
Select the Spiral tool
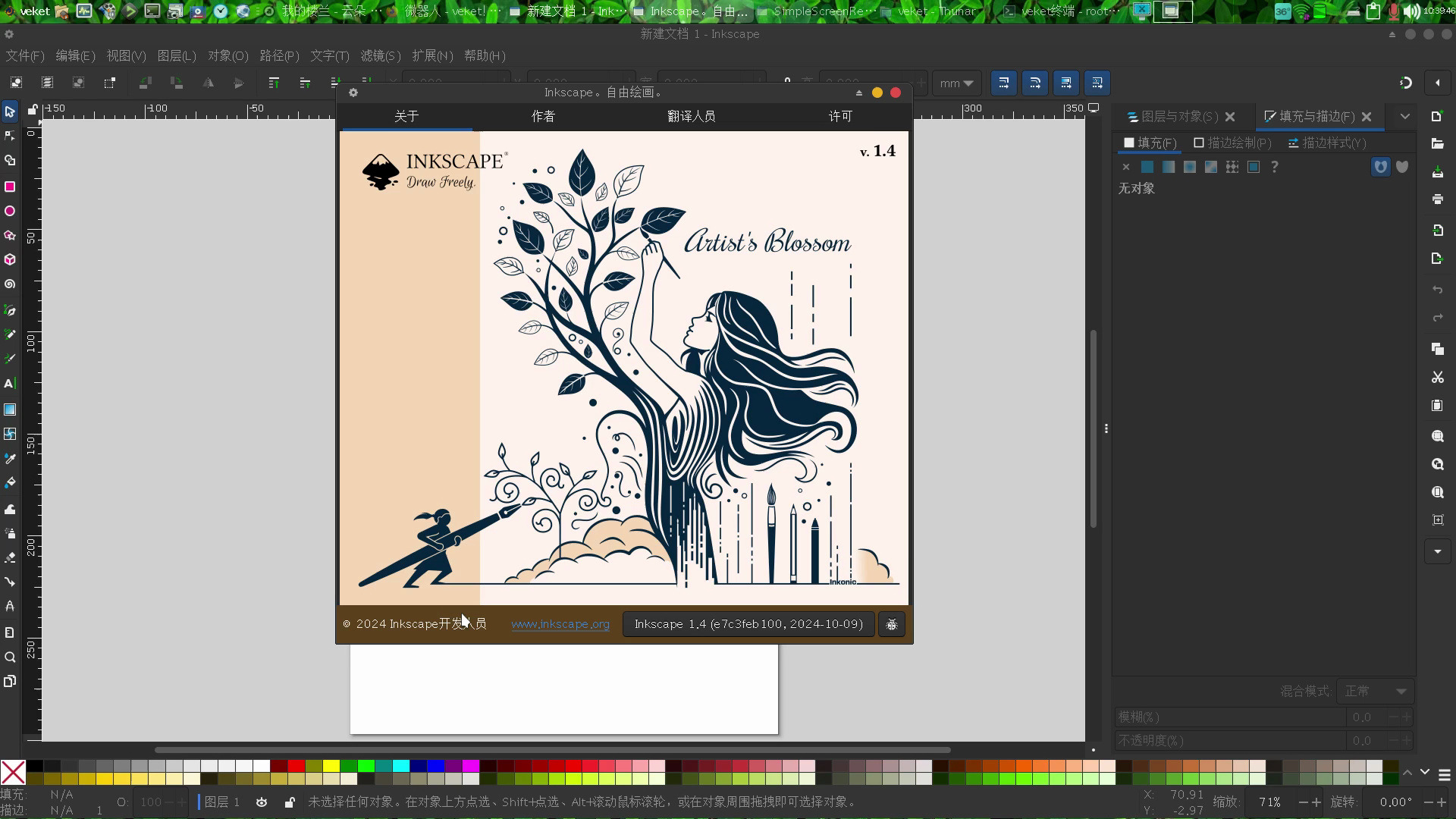click(x=10, y=284)
